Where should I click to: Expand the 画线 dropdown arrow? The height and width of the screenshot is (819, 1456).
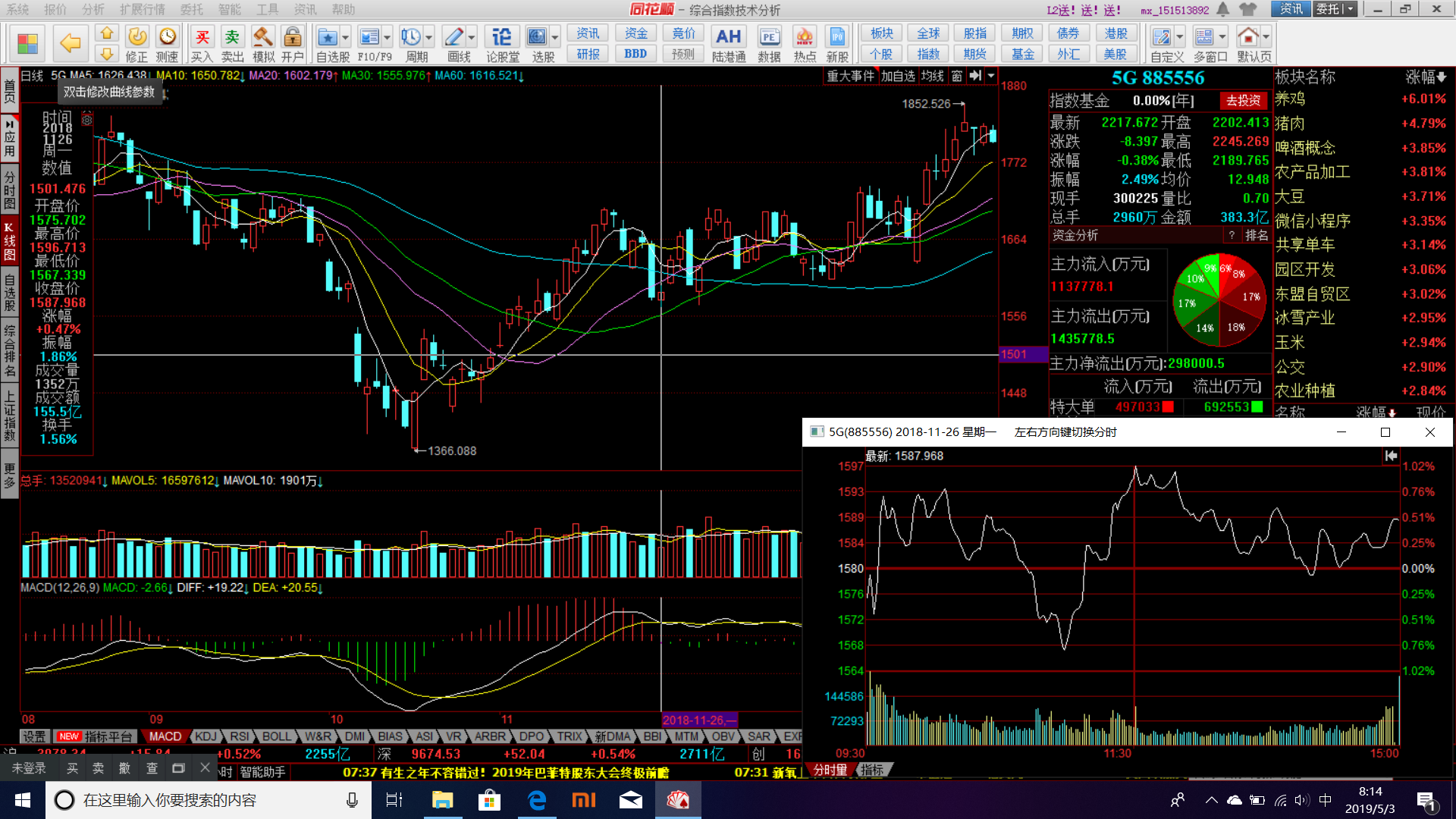472,36
